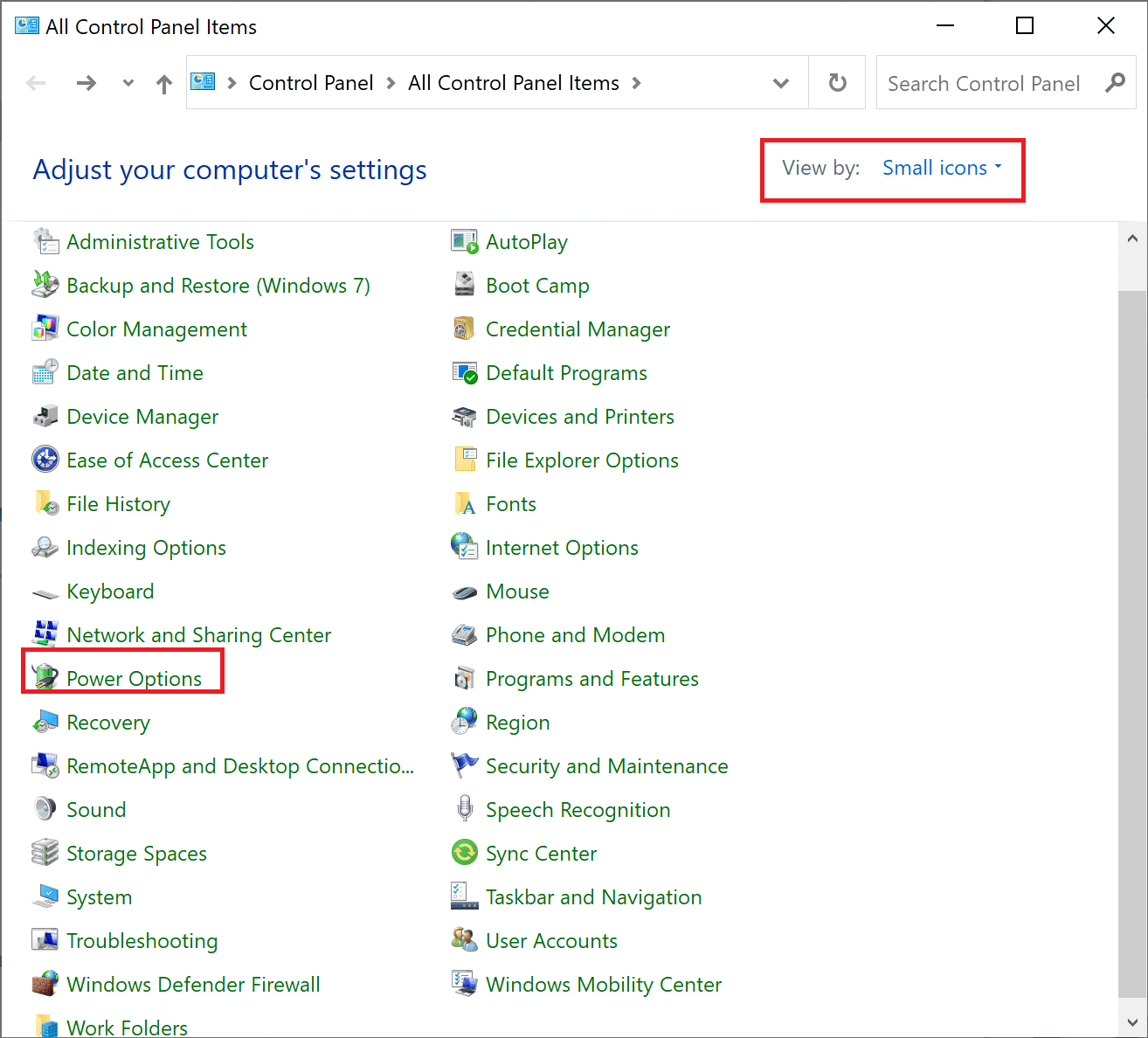Open Taskbar and Navigation link
1148x1038 pixels.
pyautogui.click(x=594, y=897)
